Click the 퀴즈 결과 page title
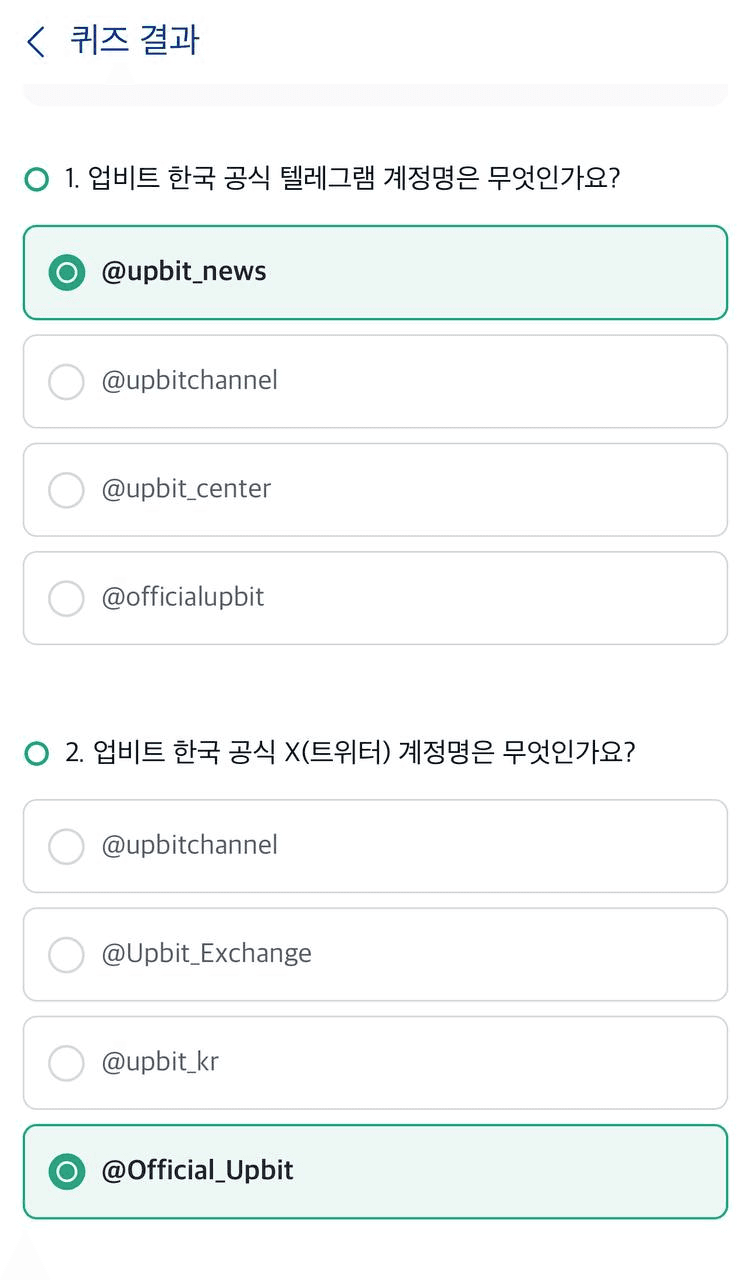Viewport: 751px width, 1280px height. [135, 40]
